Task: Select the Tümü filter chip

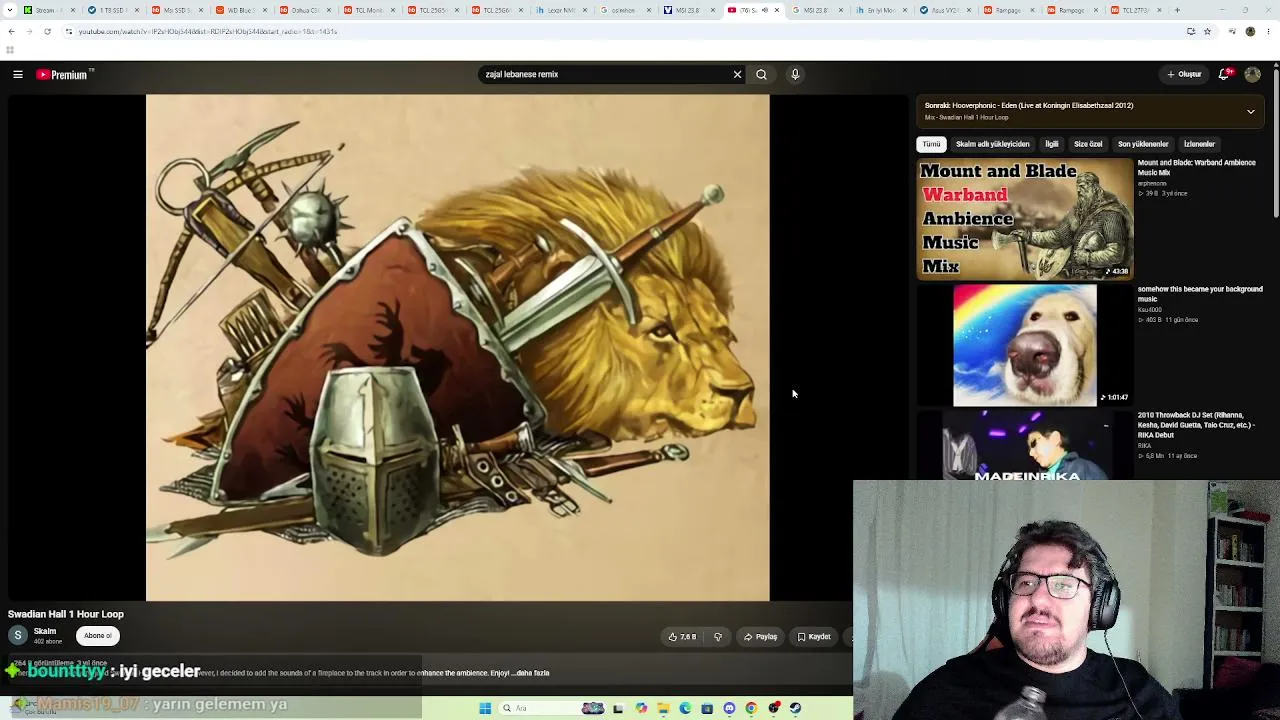Action: coord(931,144)
